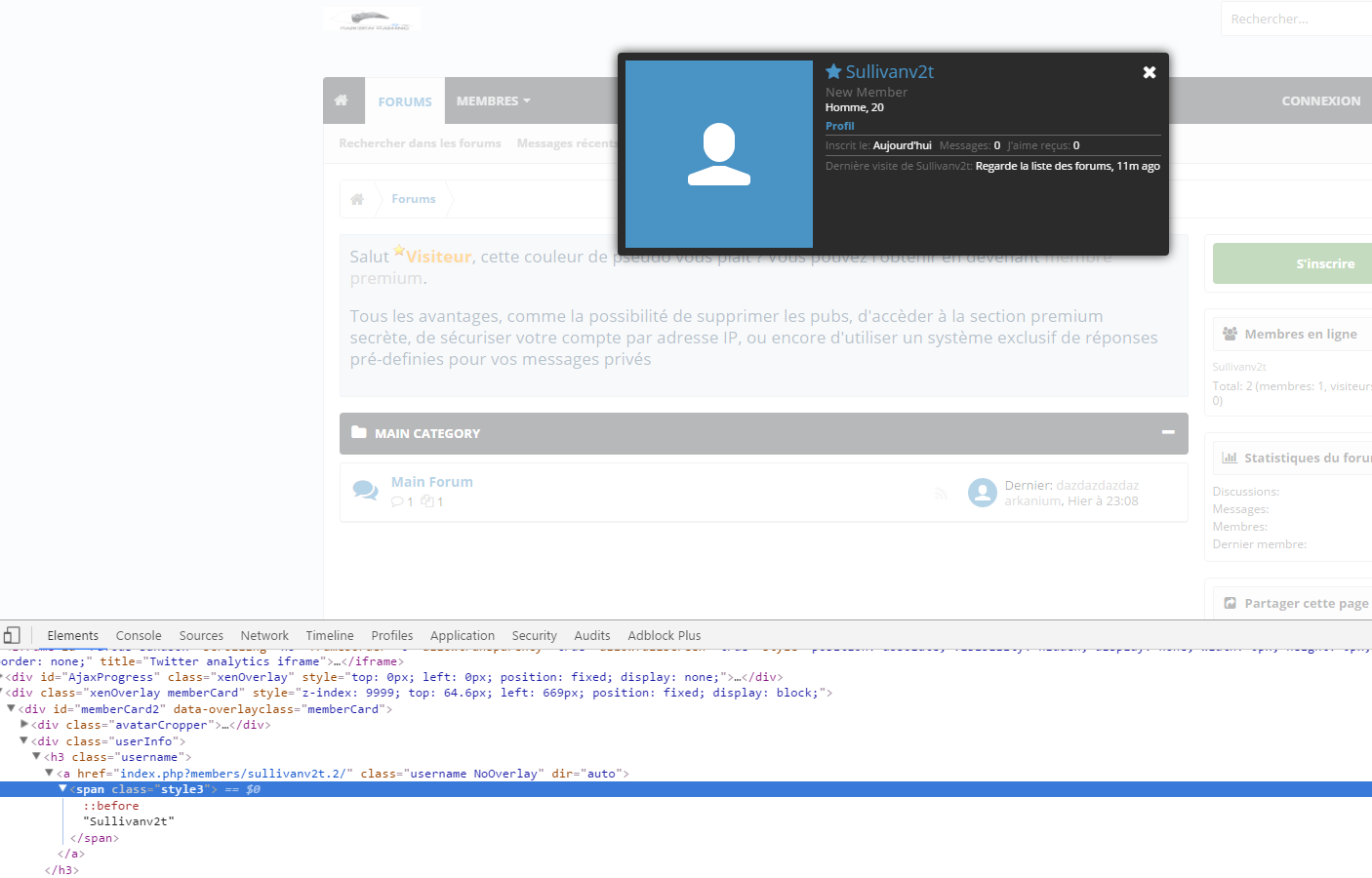Click the 'Statistiques du forum' chart icon
Screen dimensions: 1372x878
[x=1230, y=458]
